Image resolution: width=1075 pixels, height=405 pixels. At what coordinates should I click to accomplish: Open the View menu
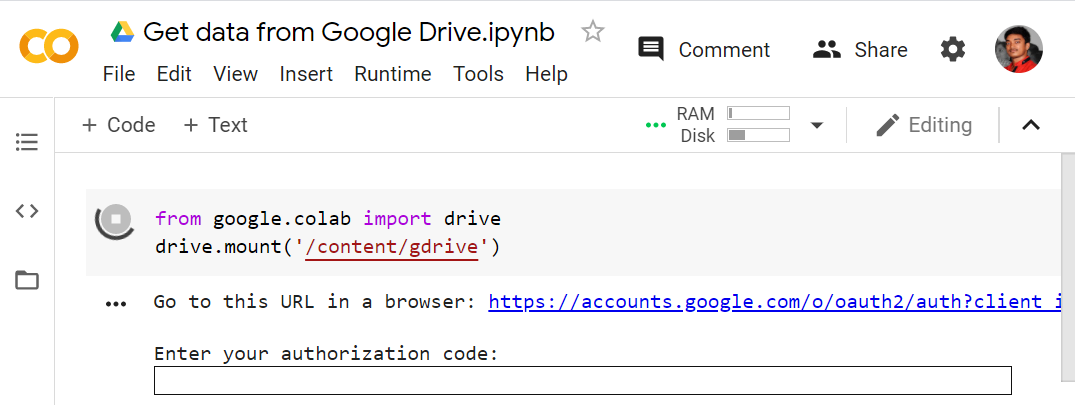click(x=235, y=74)
